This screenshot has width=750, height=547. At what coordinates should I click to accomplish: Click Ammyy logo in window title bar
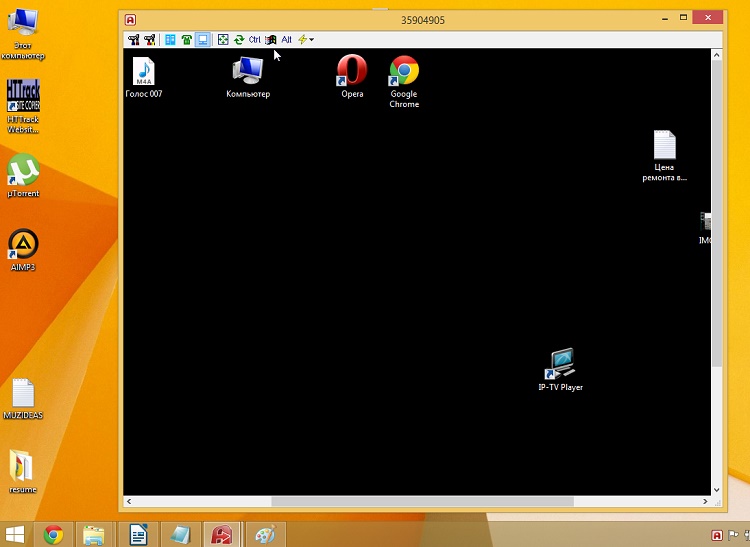[x=130, y=20]
